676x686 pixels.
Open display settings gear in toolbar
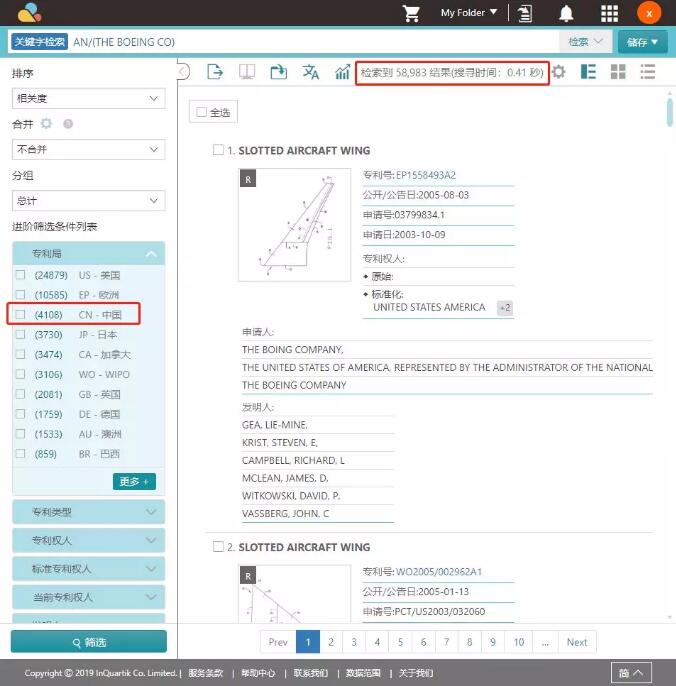[x=558, y=71]
